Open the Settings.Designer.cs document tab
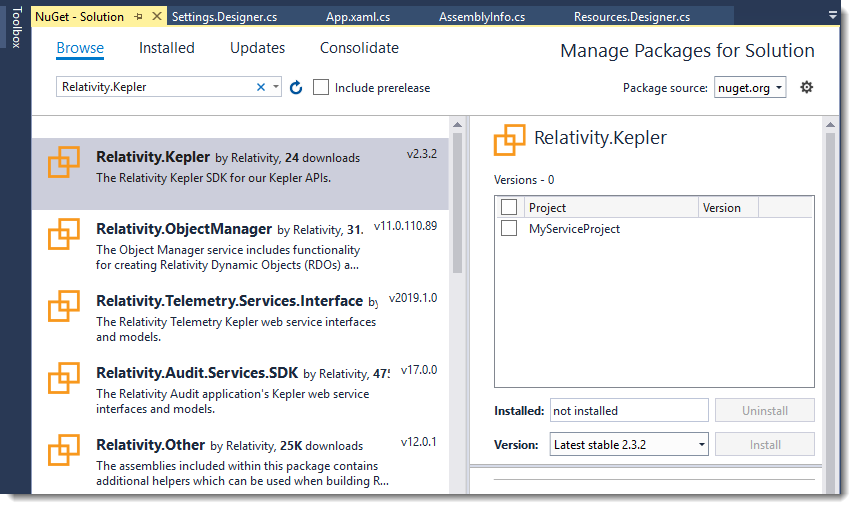The image size is (856, 509). [x=224, y=17]
